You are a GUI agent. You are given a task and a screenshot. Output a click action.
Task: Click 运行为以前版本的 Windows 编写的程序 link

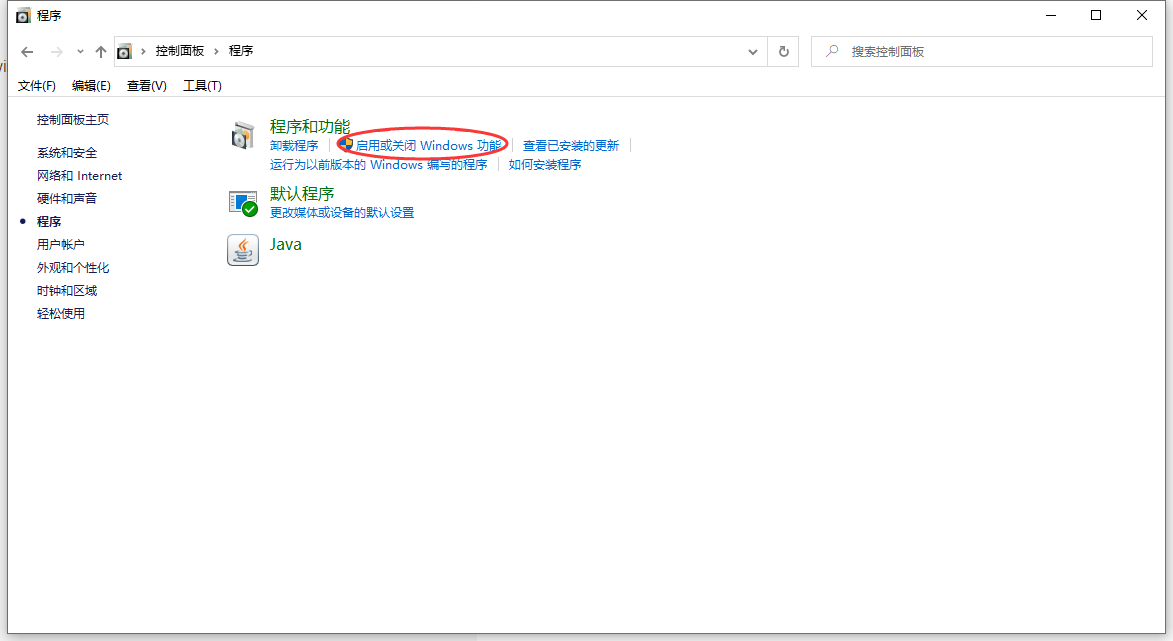point(379,165)
